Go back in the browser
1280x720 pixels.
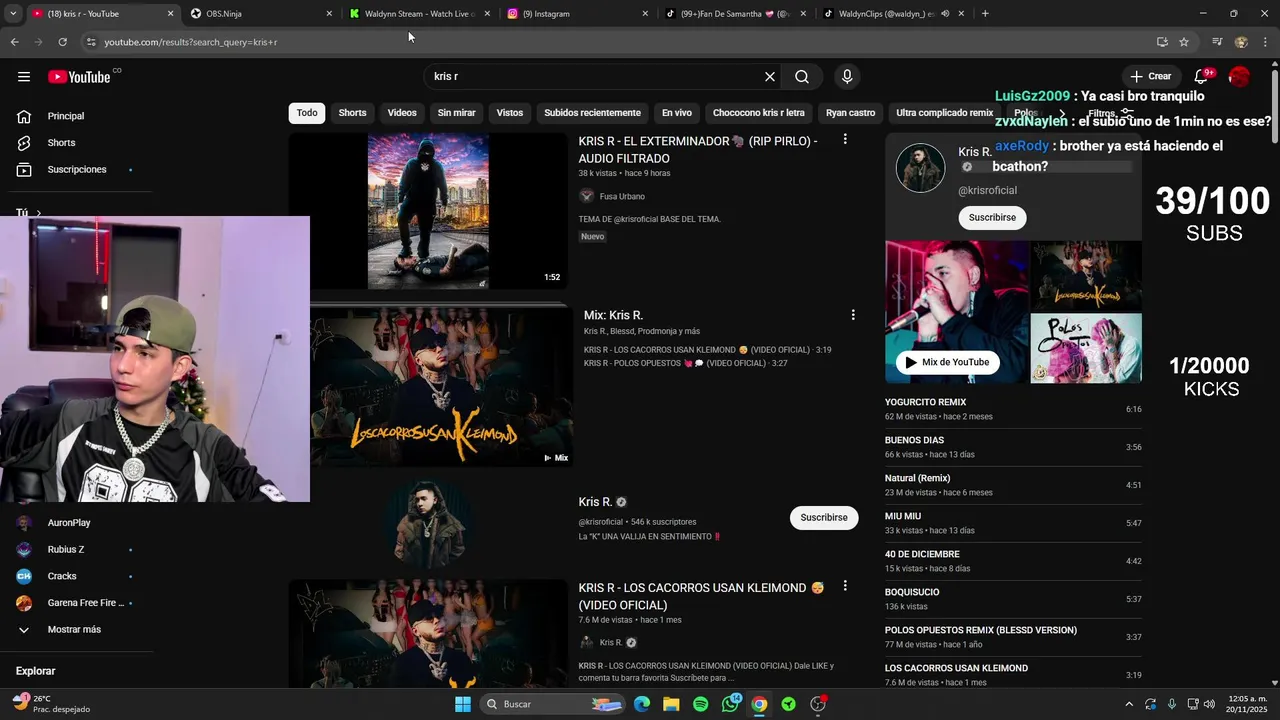coord(14,42)
